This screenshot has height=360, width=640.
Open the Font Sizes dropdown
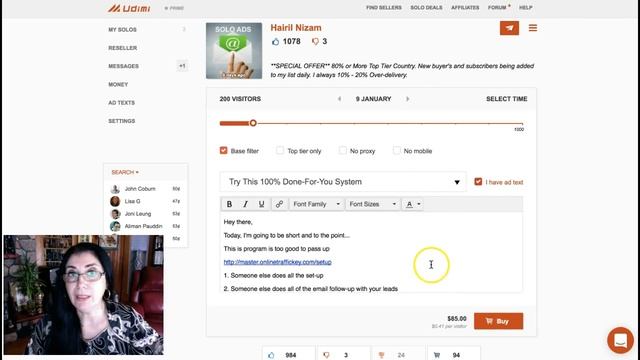tap(373, 204)
